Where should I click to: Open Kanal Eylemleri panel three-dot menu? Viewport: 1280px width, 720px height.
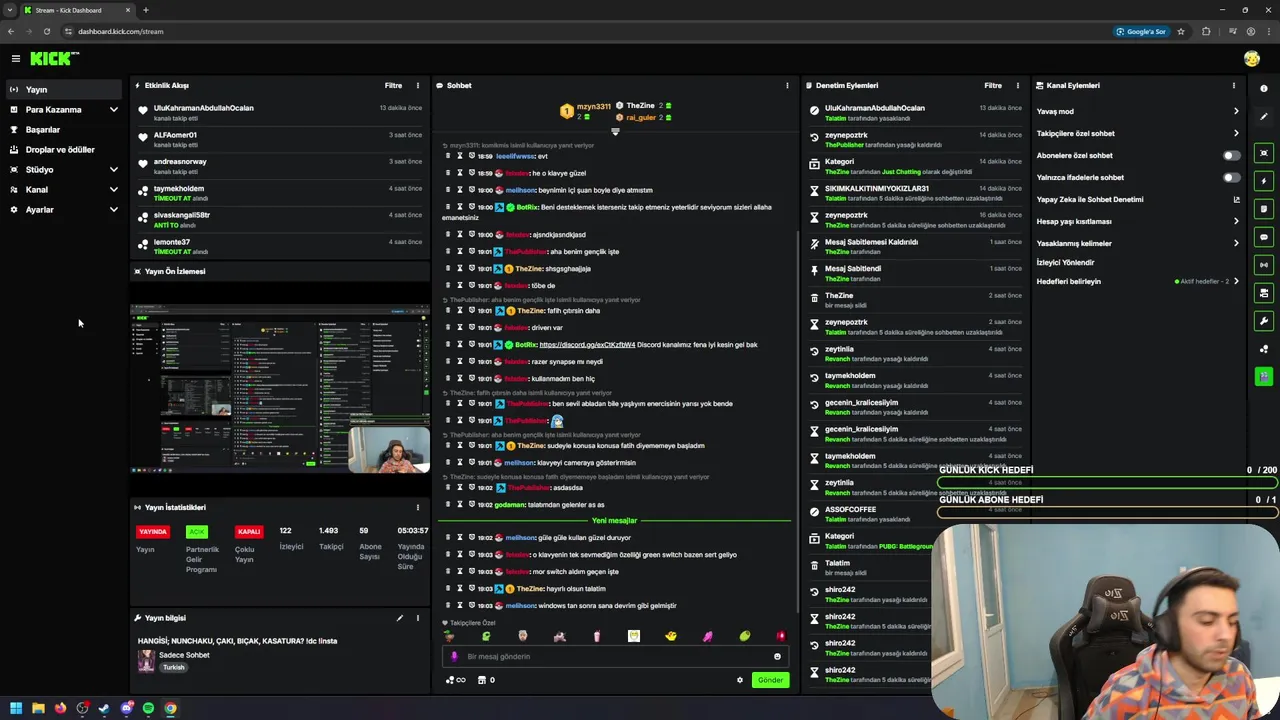1233,86
